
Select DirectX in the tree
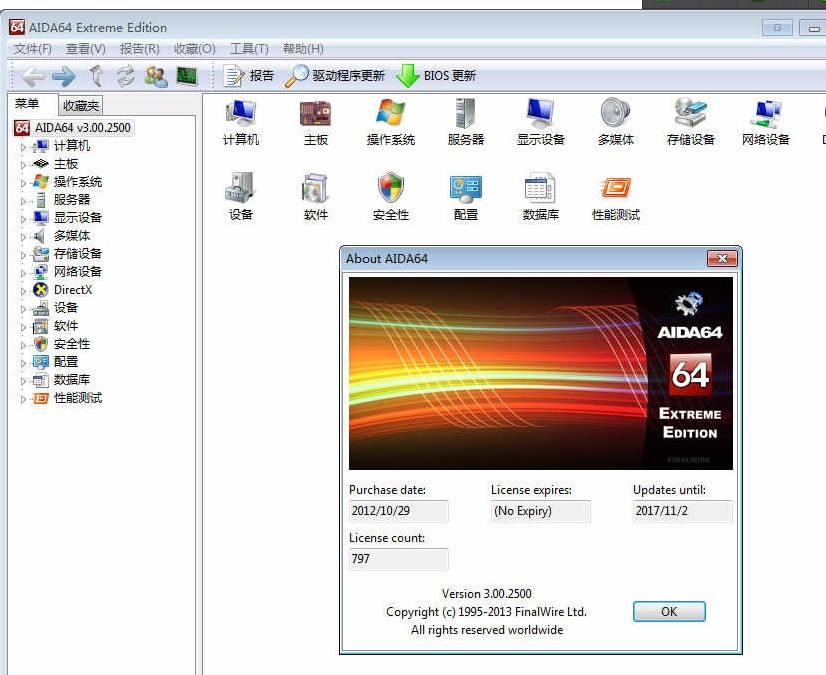tap(73, 290)
